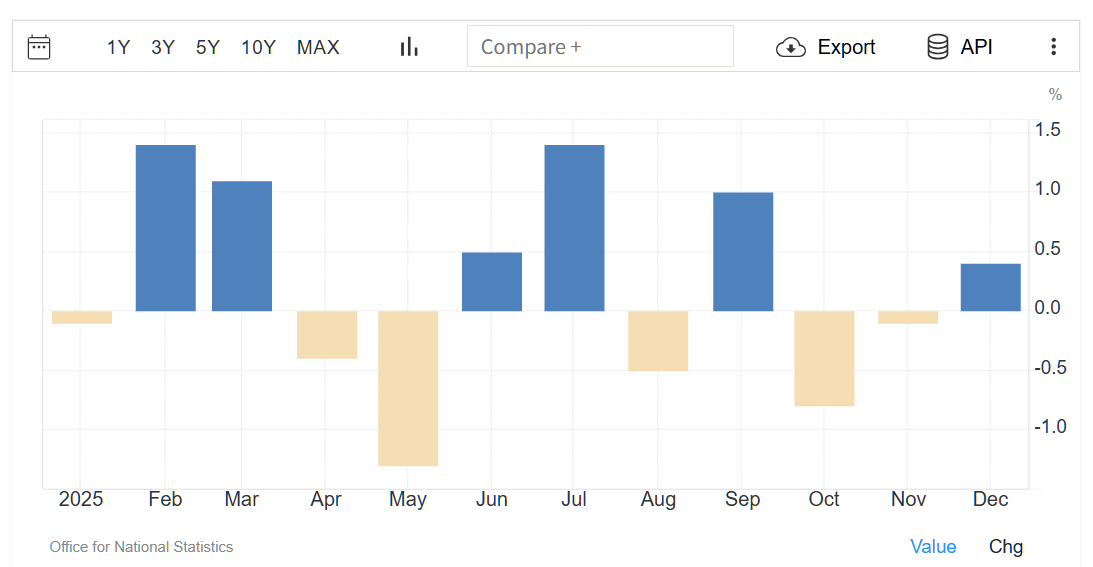Switch to 5Y time range
1093x567 pixels.
(x=207, y=47)
